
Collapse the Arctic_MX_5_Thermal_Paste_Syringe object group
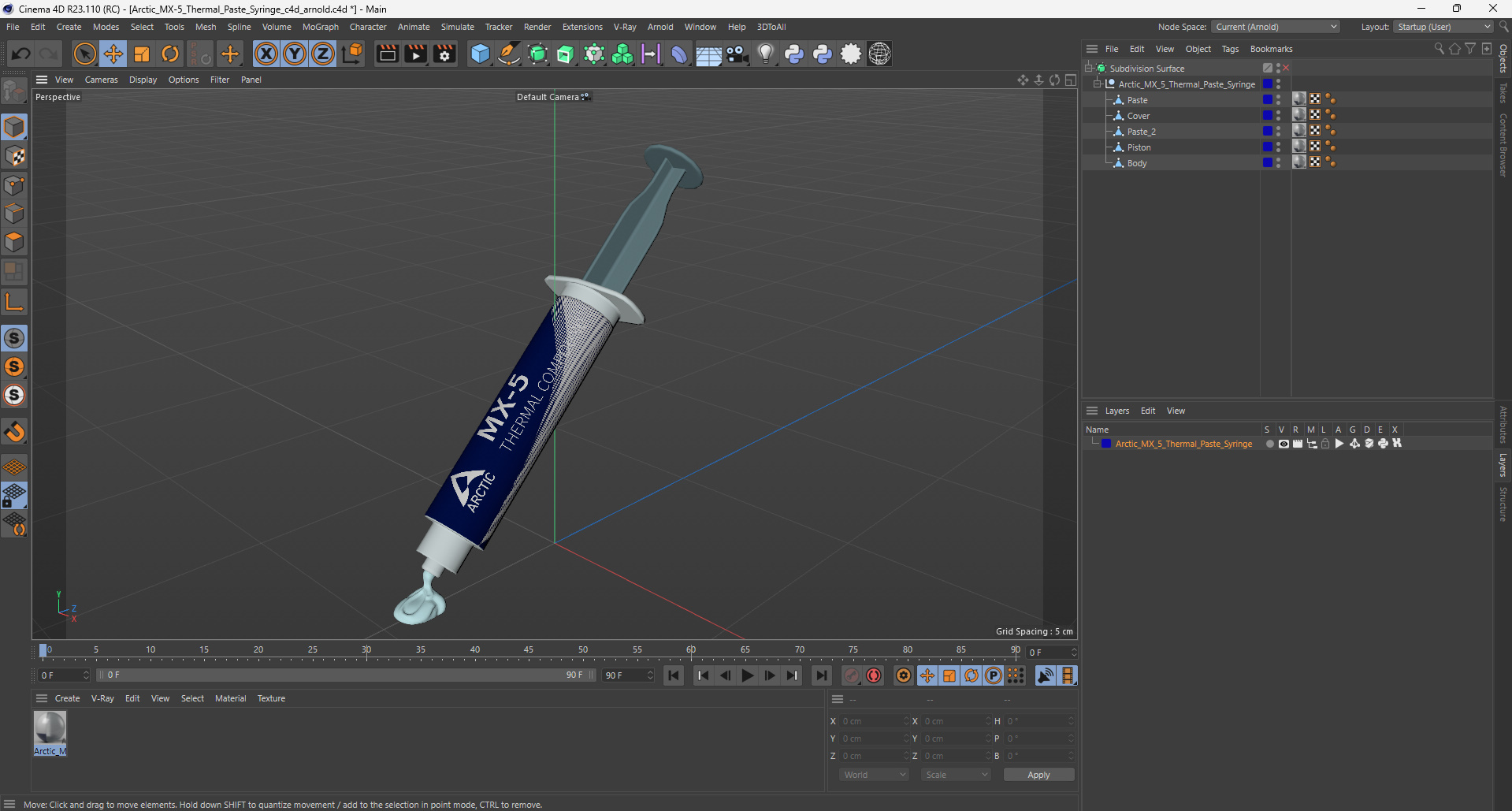coord(1098,84)
